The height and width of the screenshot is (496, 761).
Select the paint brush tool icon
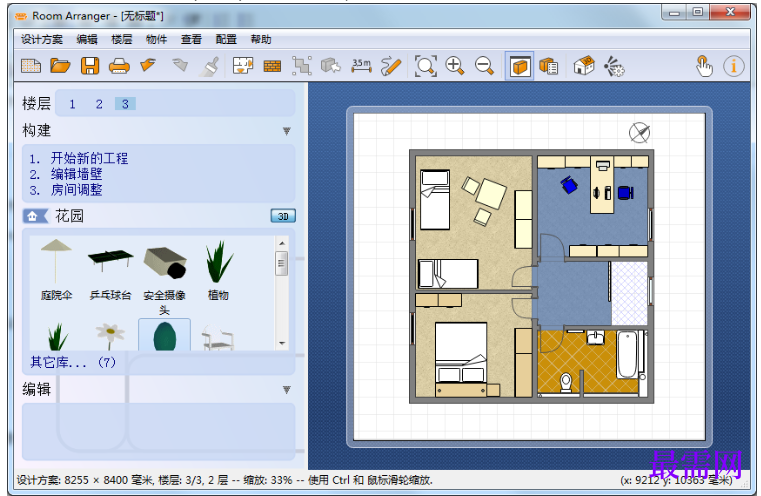pos(210,66)
